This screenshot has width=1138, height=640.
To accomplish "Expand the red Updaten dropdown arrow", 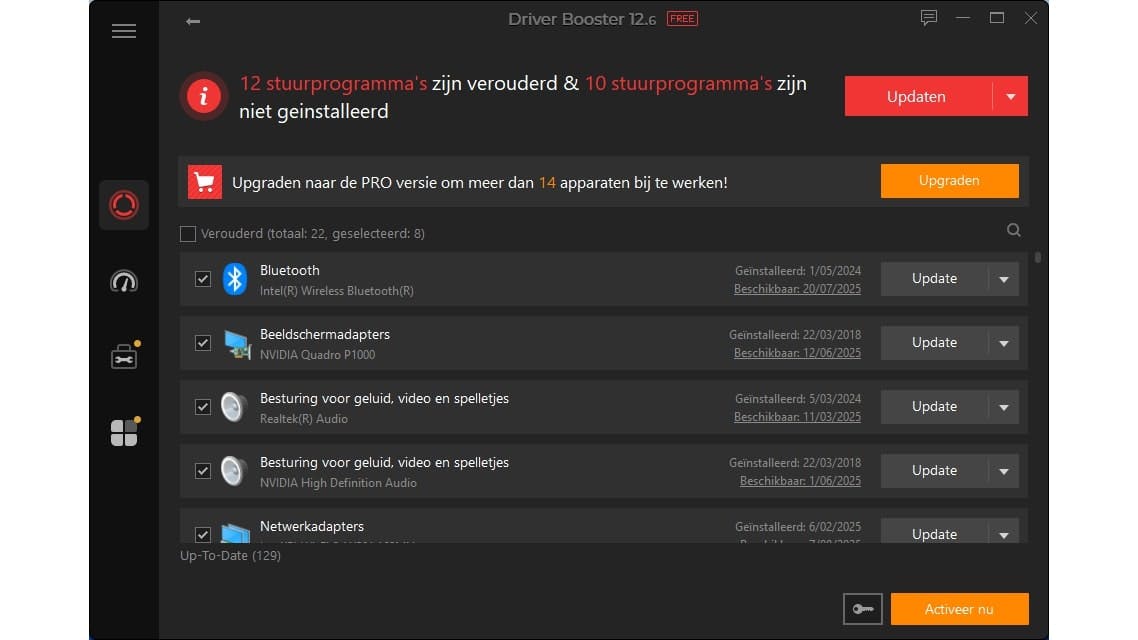I will (1010, 97).
